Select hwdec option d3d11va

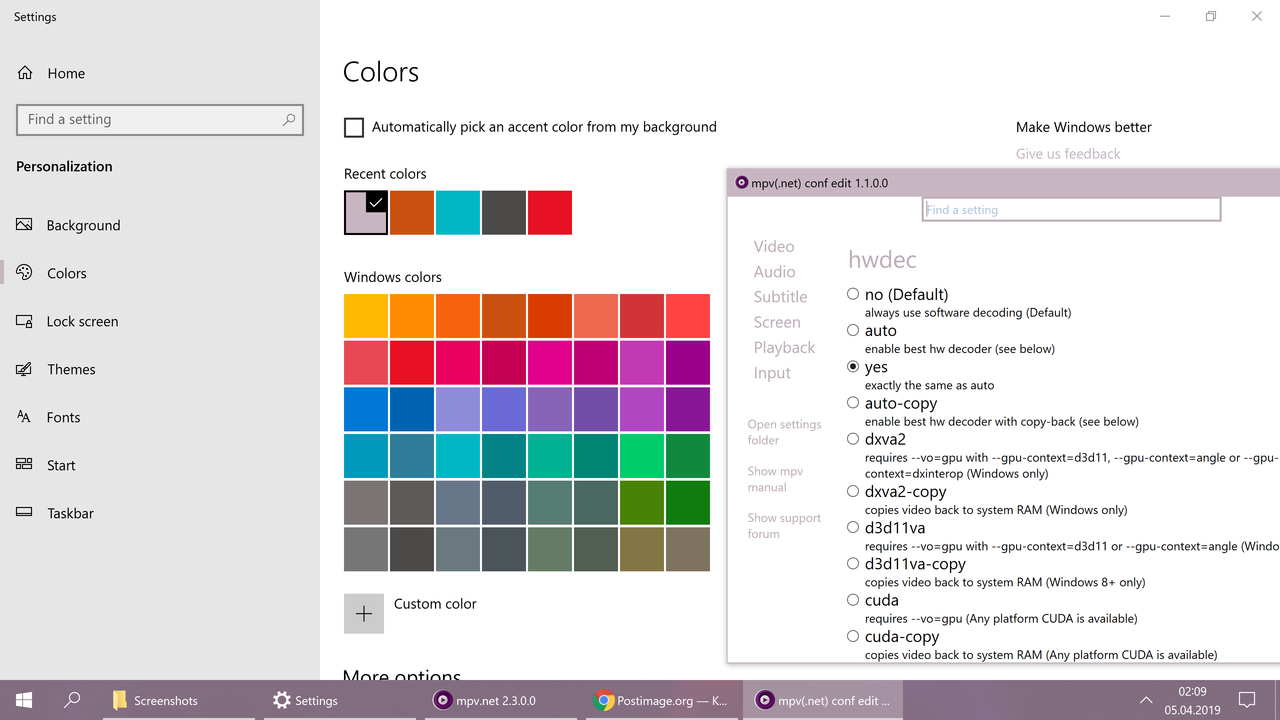853,527
